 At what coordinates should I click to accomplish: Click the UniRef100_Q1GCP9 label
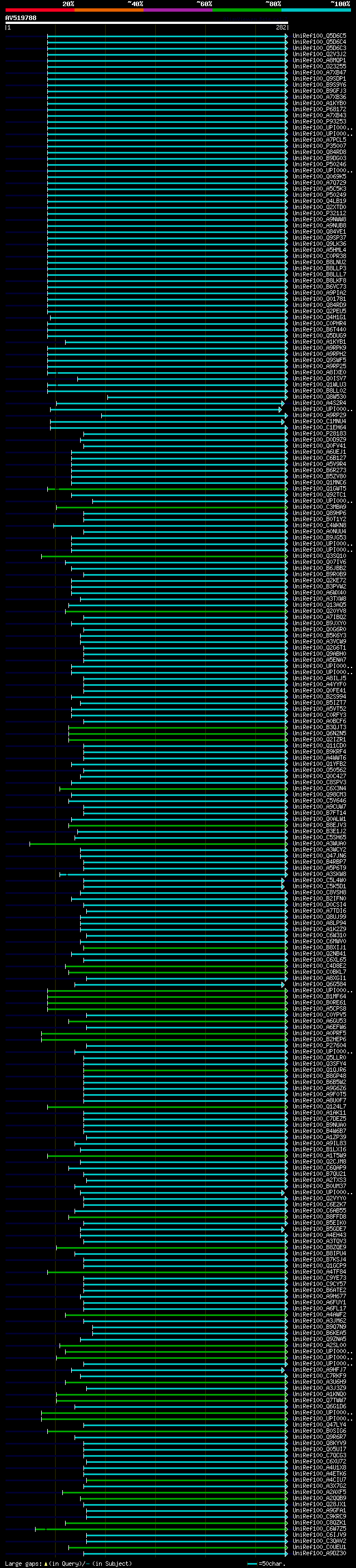(x=319, y=1265)
